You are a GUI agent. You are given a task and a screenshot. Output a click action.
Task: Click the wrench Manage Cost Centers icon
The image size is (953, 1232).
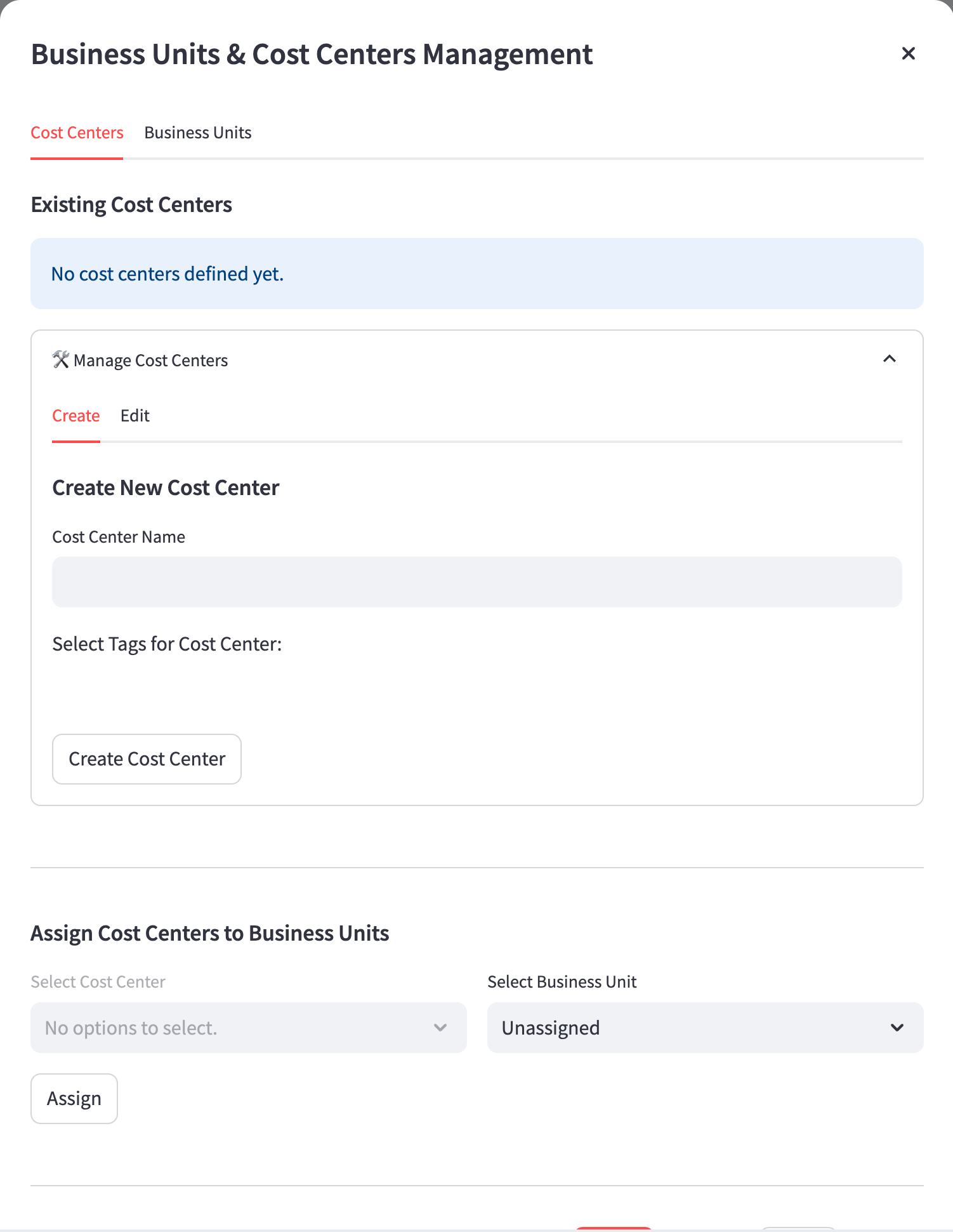60,360
